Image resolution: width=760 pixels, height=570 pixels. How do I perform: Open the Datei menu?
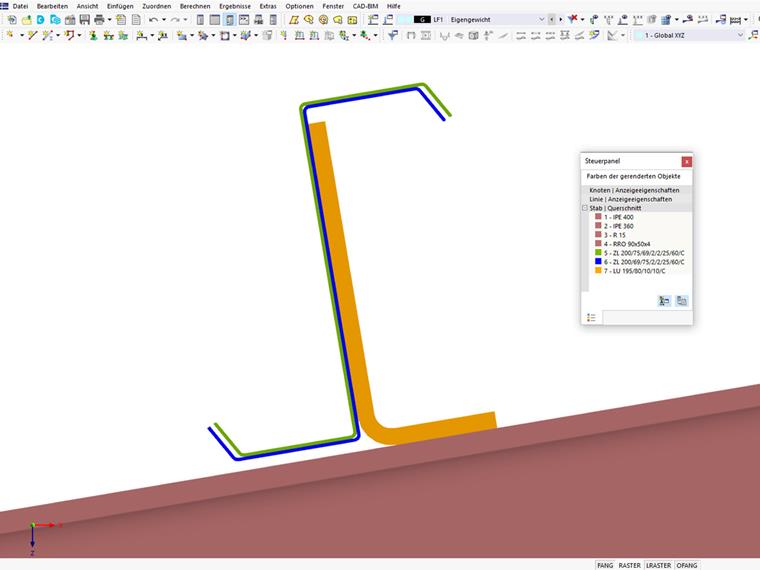(20, 6)
